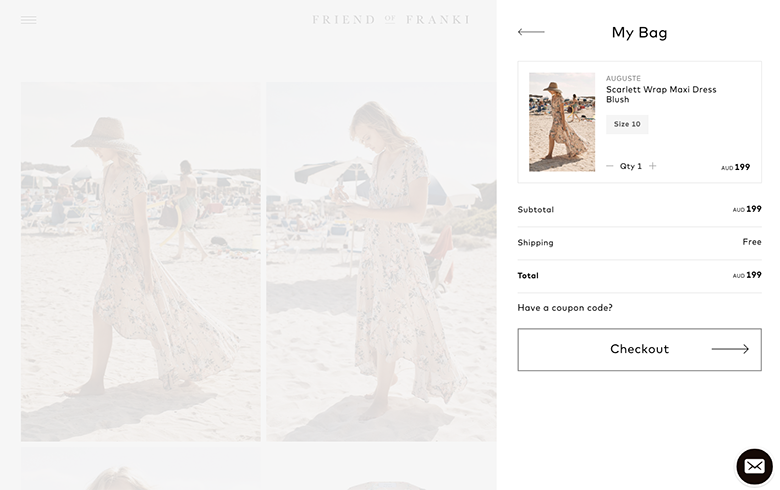The height and width of the screenshot is (490, 780).
Task: Click the My Bag heading
Action: [639, 33]
